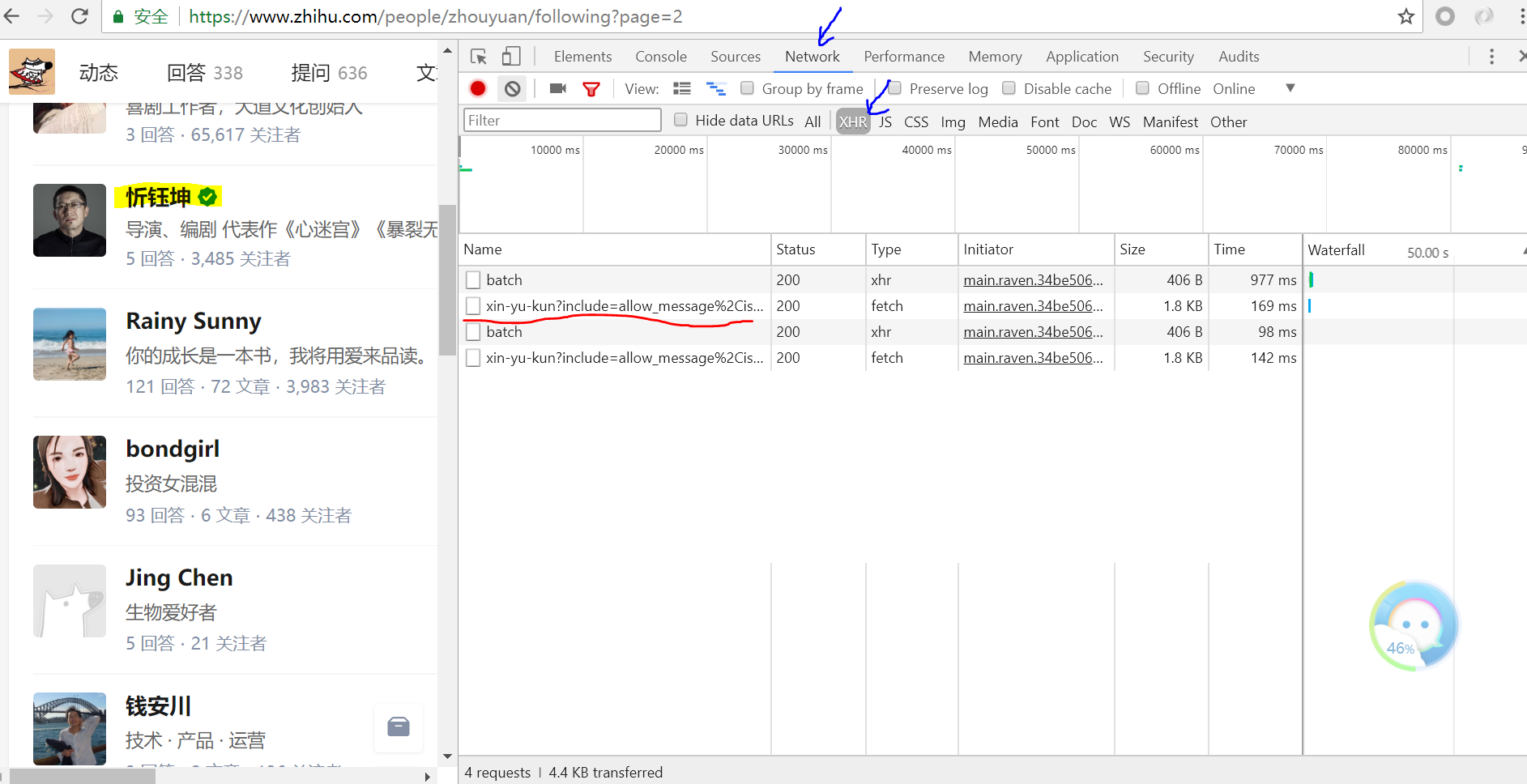Click the 回答 338 profile tab

point(204,73)
